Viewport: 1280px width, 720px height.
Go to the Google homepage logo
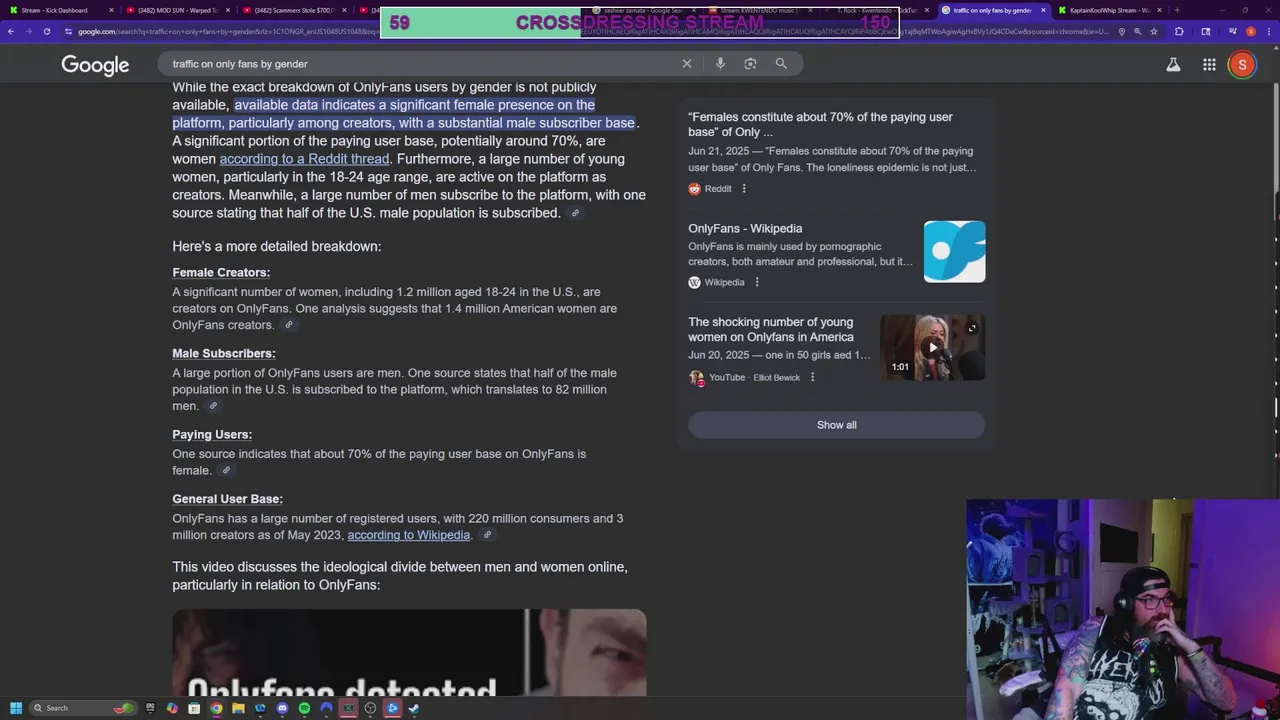pyautogui.click(x=95, y=65)
